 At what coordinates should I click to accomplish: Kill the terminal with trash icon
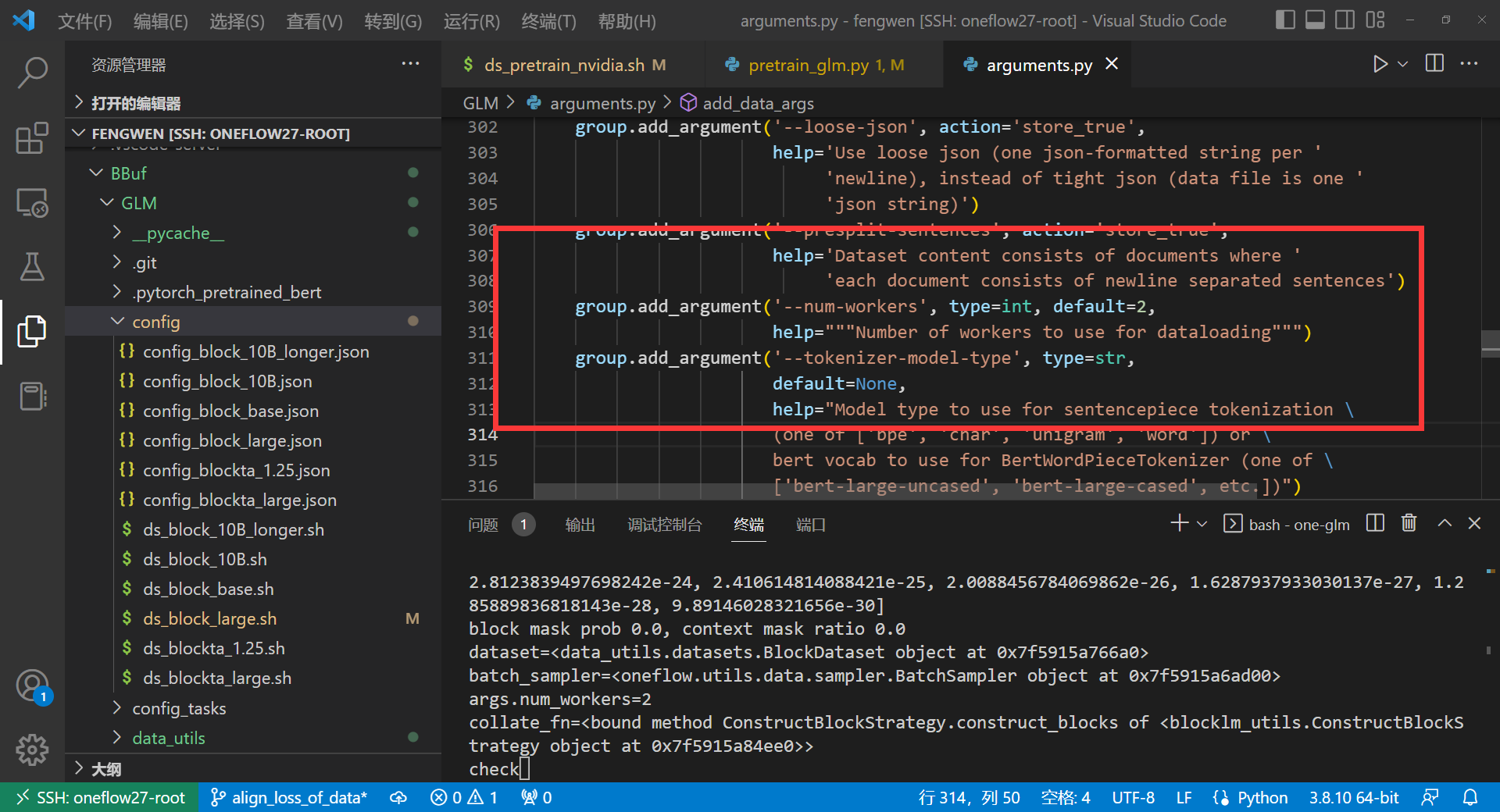pos(1409,523)
